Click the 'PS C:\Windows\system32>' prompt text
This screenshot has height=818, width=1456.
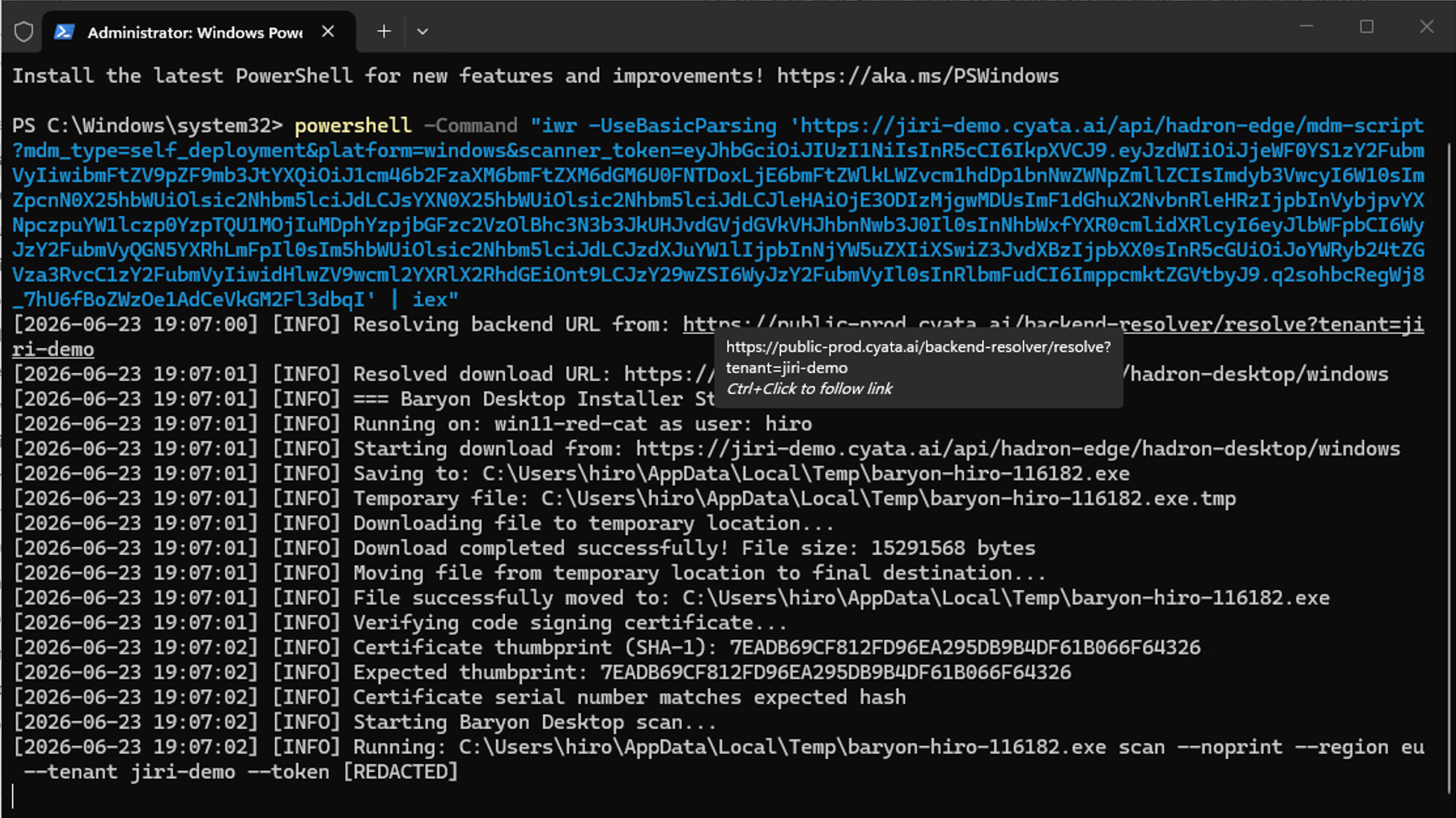(x=148, y=126)
